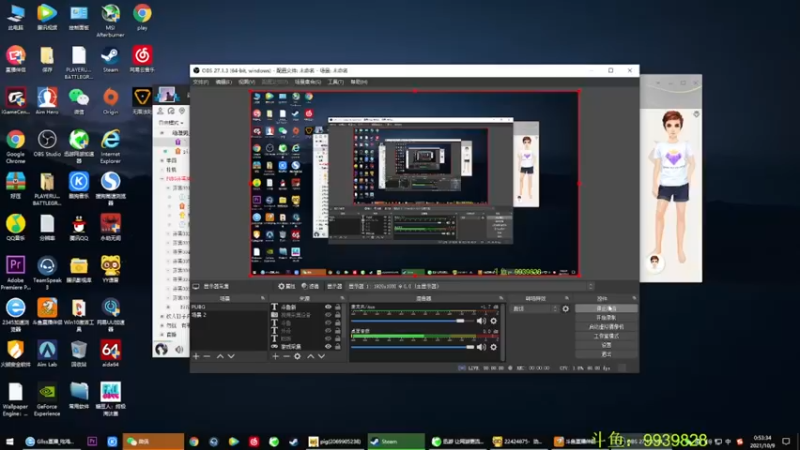Image resolution: width=800 pixels, height=450 pixels.
Task: Toggle lock on the top text source
Action: coord(338,307)
